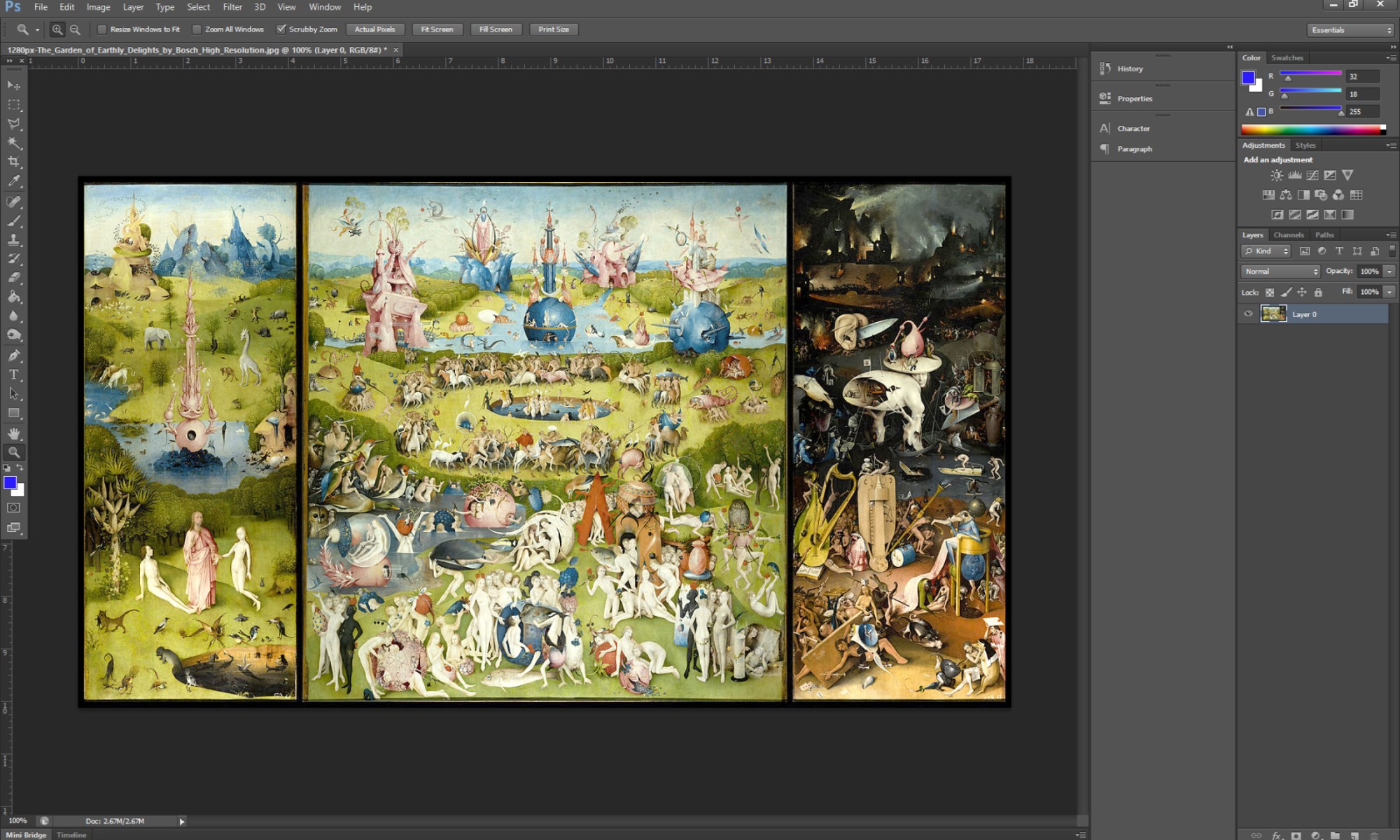Open the Essentials workspace dropdown
The image size is (1400, 840).
click(1351, 30)
